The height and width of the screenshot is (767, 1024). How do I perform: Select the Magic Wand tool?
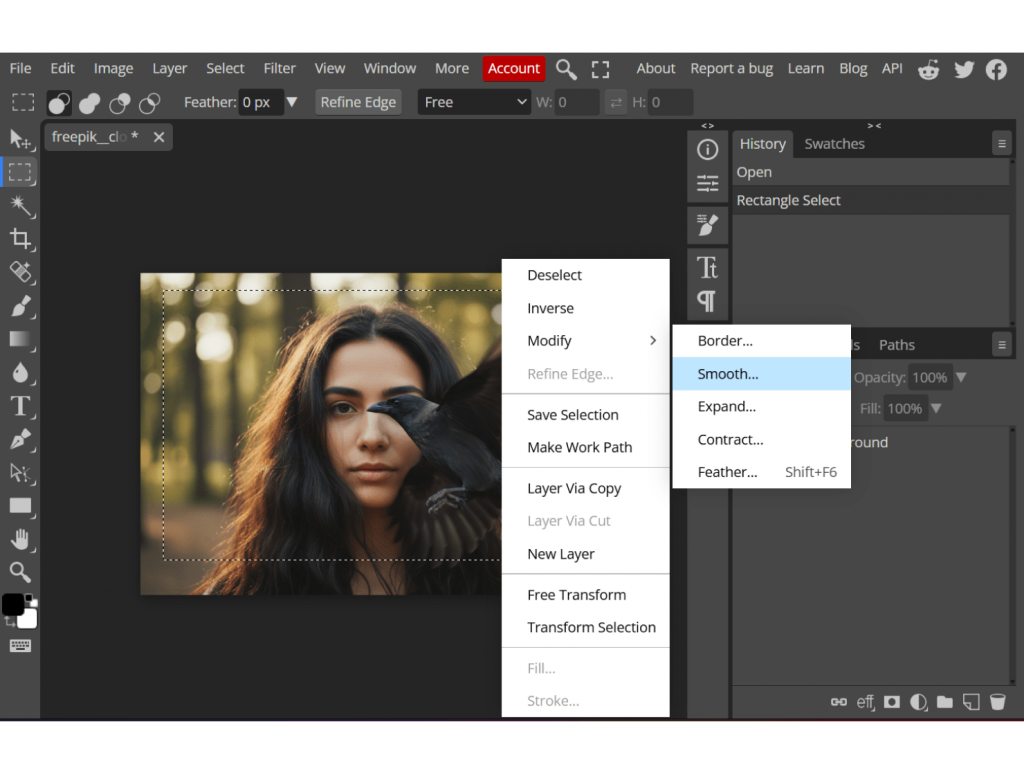coord(20,205)
